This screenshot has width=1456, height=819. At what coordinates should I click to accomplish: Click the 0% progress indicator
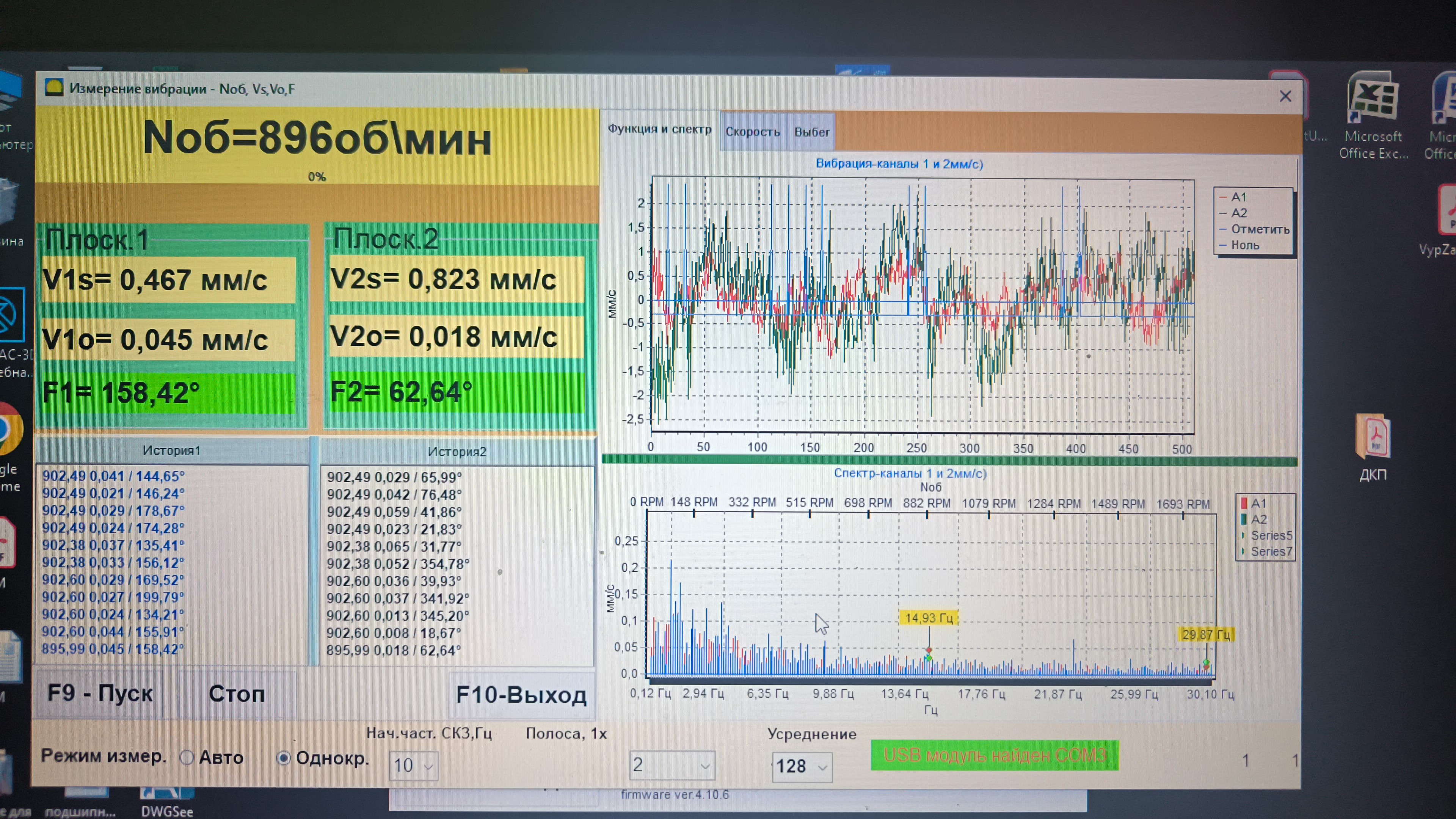click(x=317, y=177)
